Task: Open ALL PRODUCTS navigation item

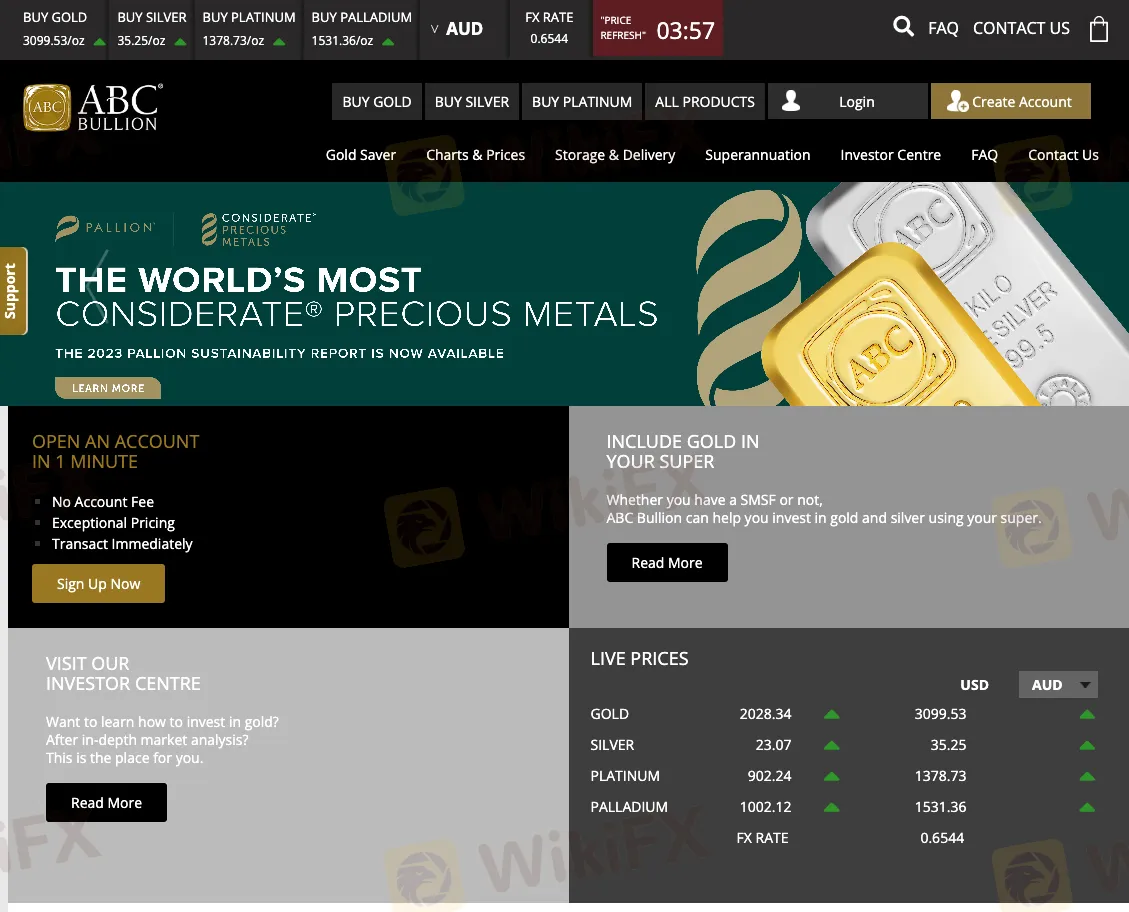Action: click(704, 101)
